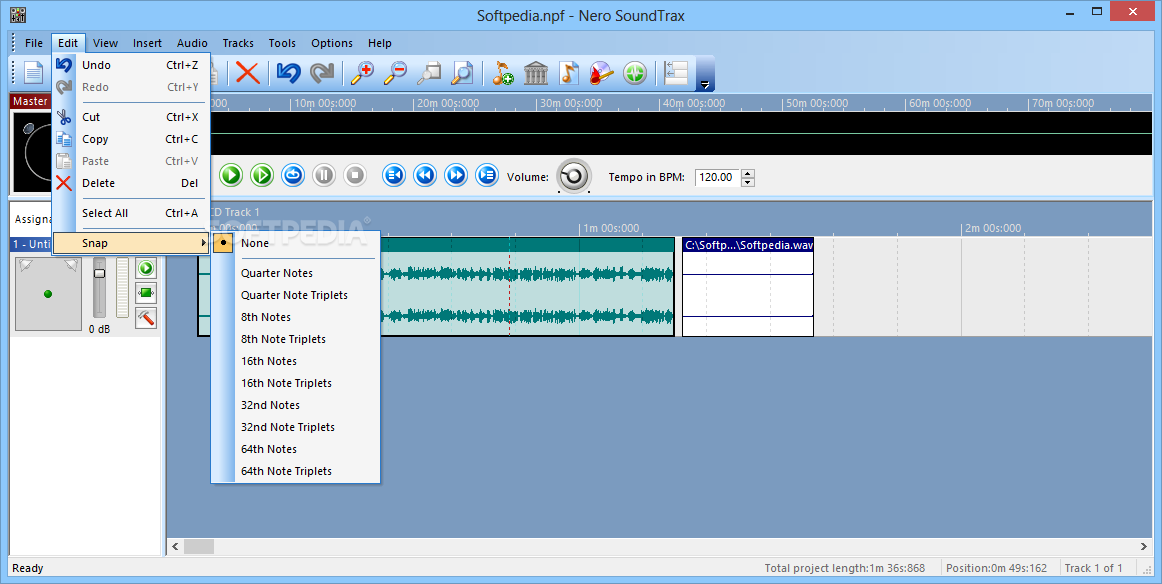
Task: Open the File menu
Action: click(33, 43)
